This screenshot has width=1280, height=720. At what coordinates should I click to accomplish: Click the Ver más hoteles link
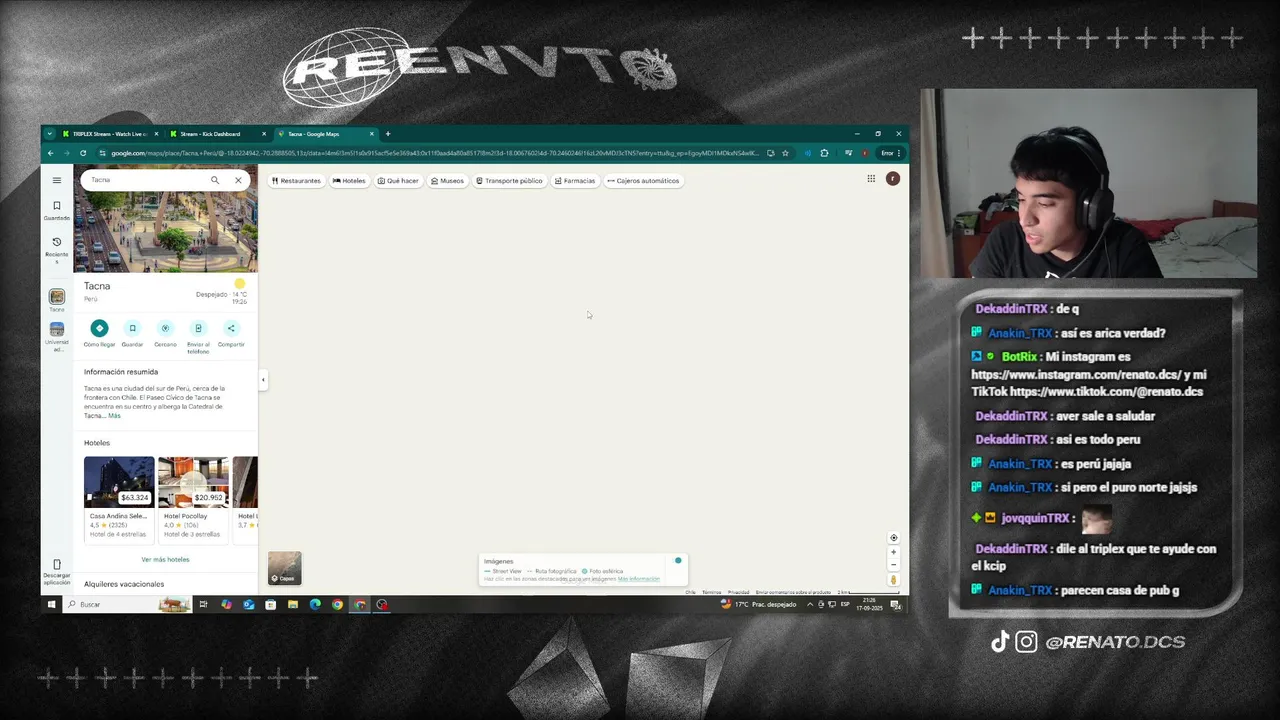click(x=165, y=559)
